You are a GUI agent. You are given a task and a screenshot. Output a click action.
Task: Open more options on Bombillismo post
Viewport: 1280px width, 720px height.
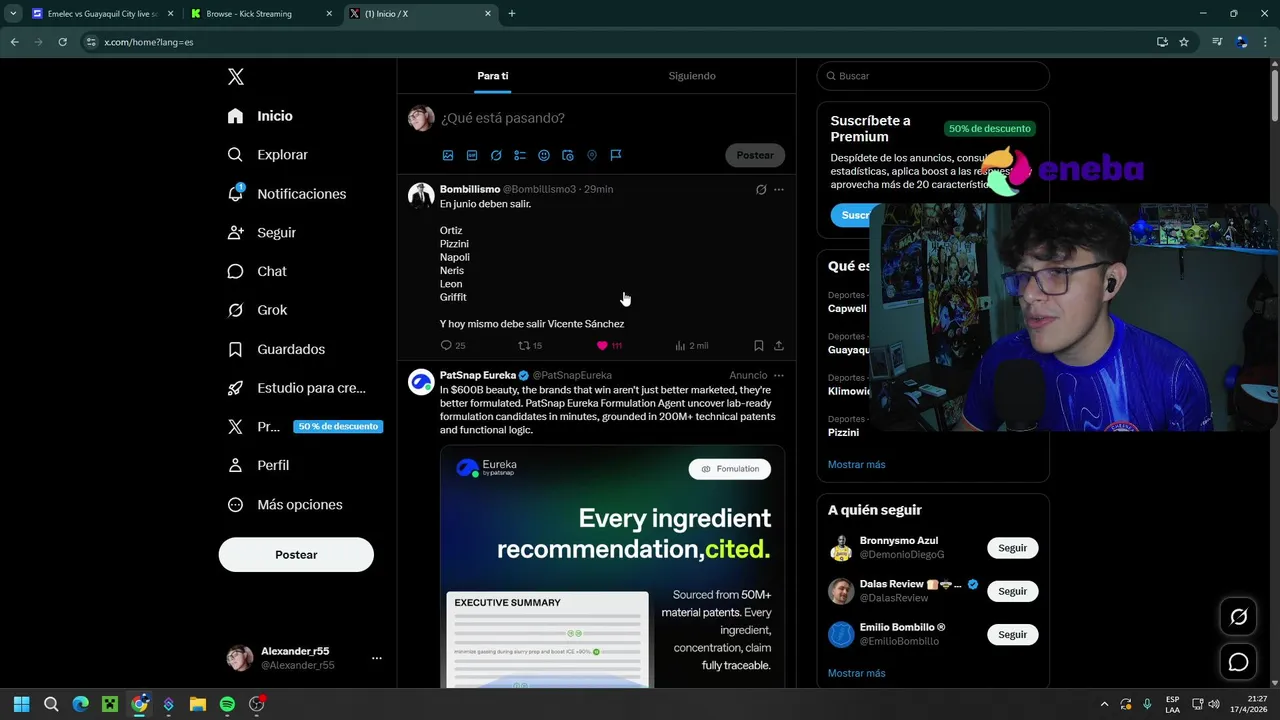(779, 189)
